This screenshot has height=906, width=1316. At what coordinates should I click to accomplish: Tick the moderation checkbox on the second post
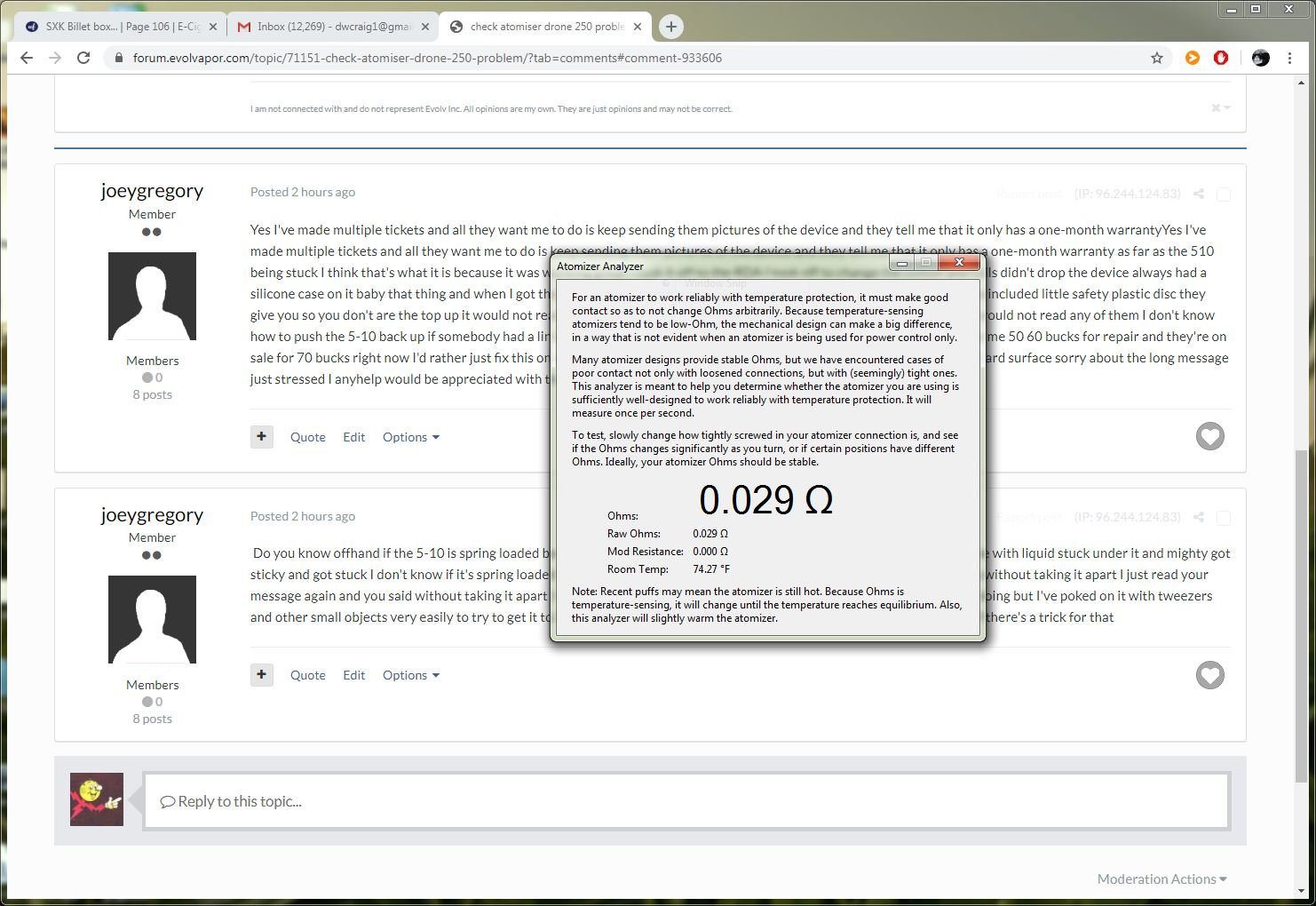tap(1223, 518)
